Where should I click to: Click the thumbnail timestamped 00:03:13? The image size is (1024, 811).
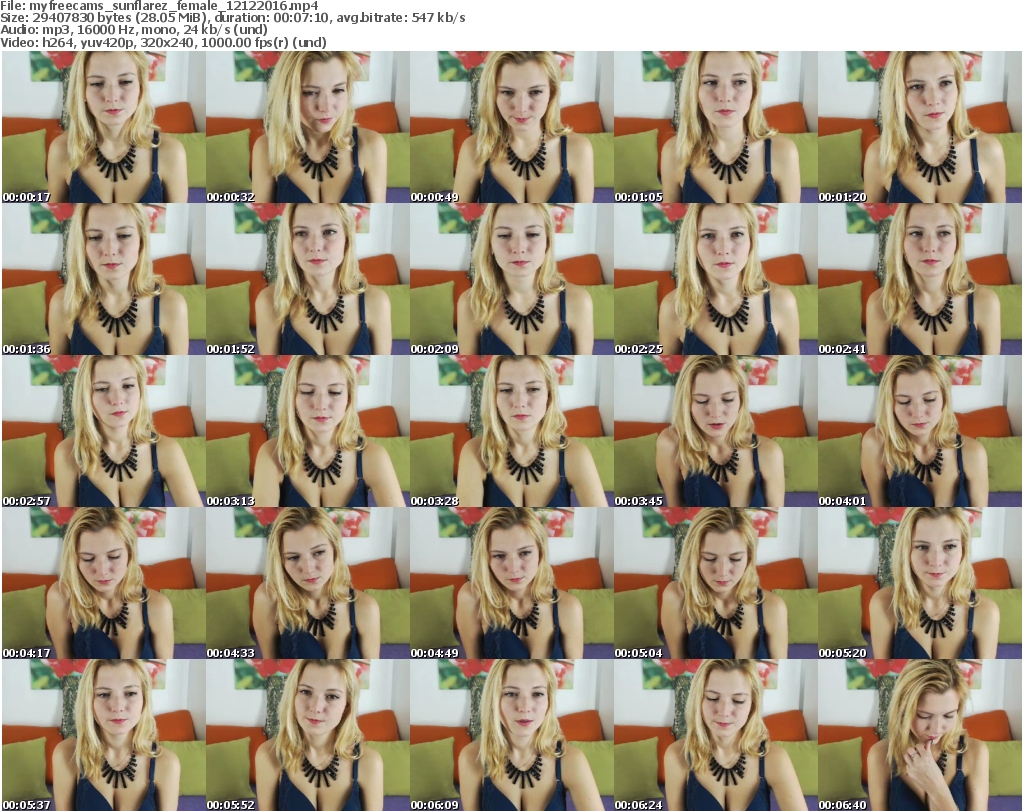(308, 432)
